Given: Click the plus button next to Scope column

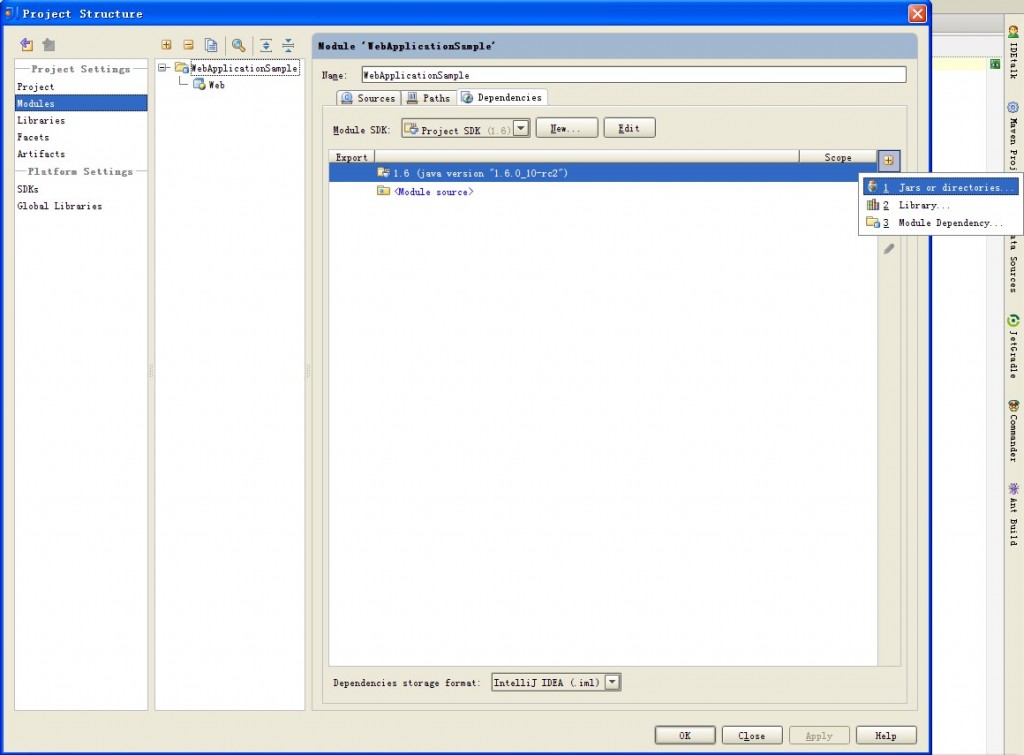Looking at the screenshot, I should point(888,160).
